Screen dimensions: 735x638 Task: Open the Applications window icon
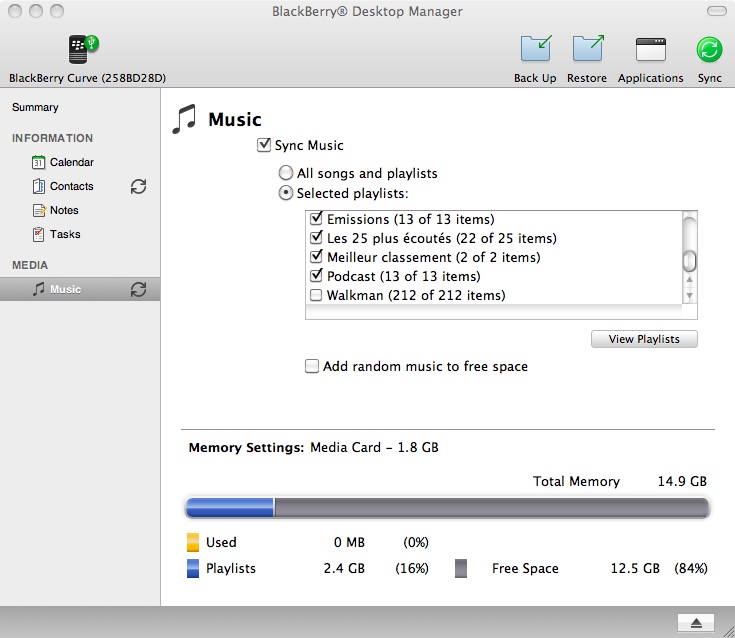click(651, 49)
